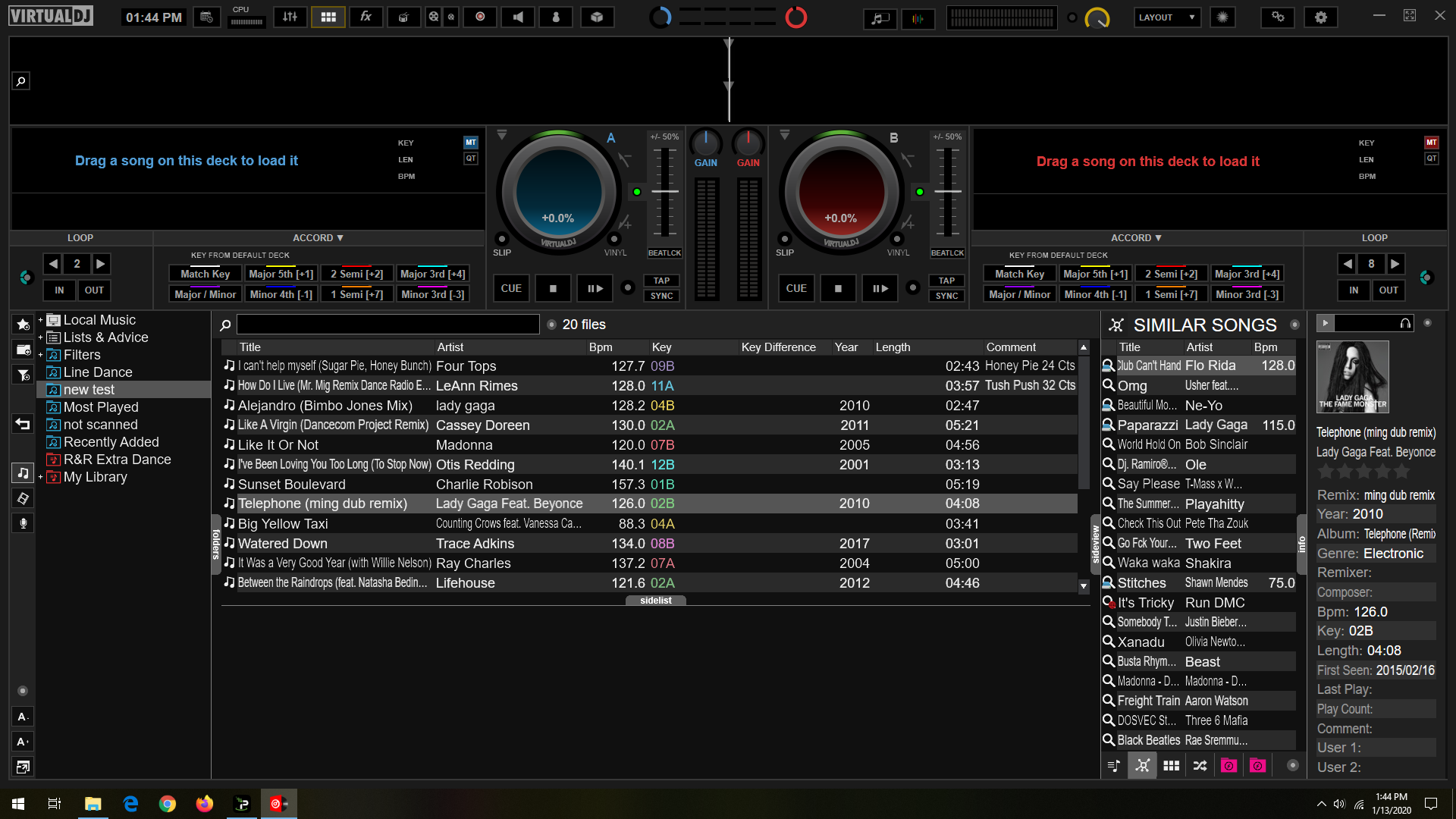Viewport: 1456px width, 819px height.
Task: Click the broadcast speaker icon in top toolbar
Action: click(x=518, y=17)
